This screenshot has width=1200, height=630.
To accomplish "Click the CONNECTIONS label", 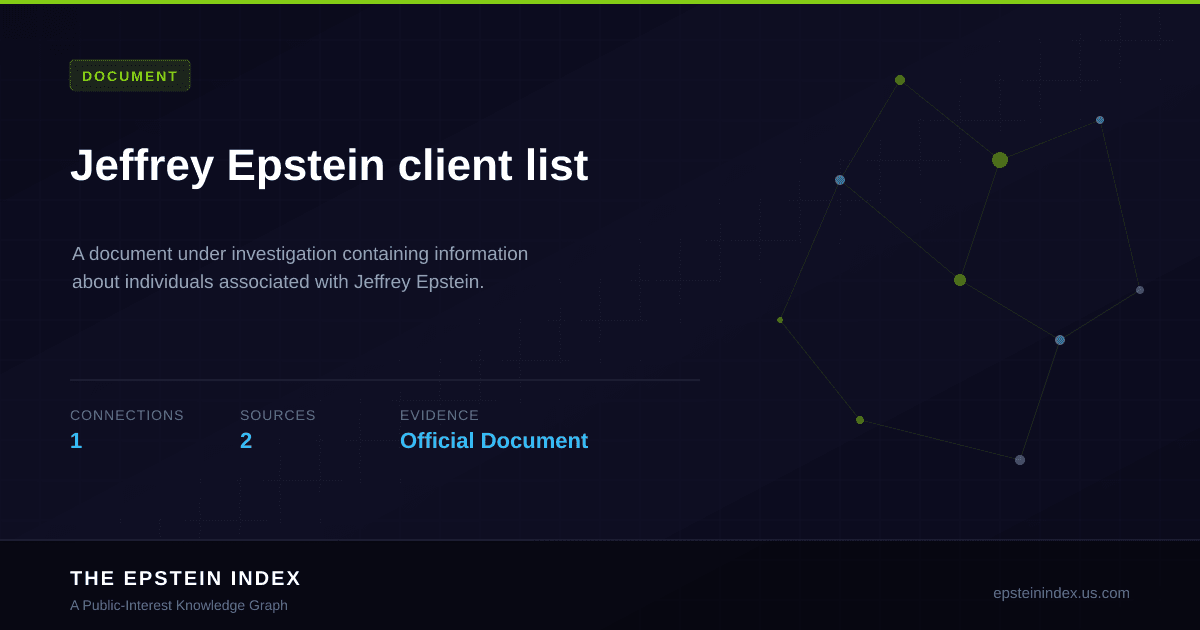I will (127, 415).
